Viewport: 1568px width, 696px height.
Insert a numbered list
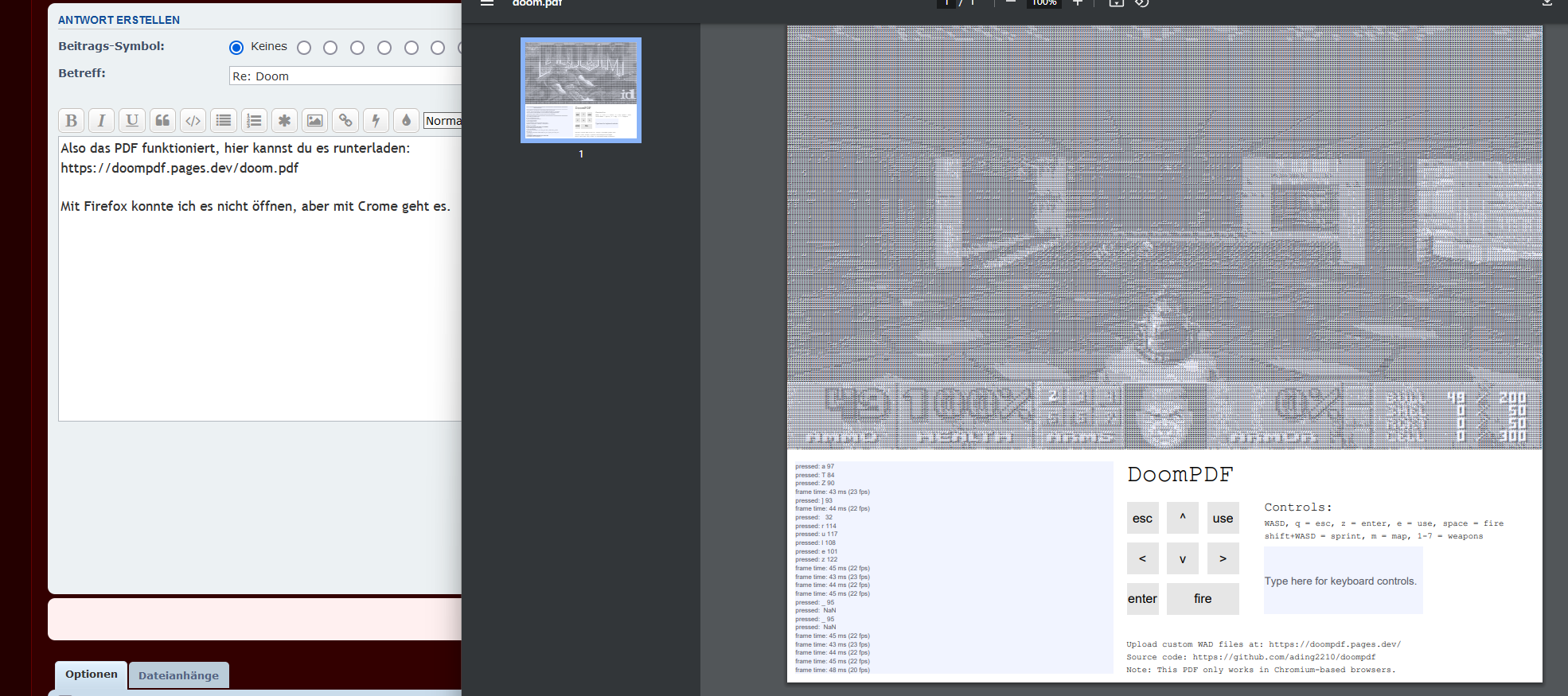254,121
